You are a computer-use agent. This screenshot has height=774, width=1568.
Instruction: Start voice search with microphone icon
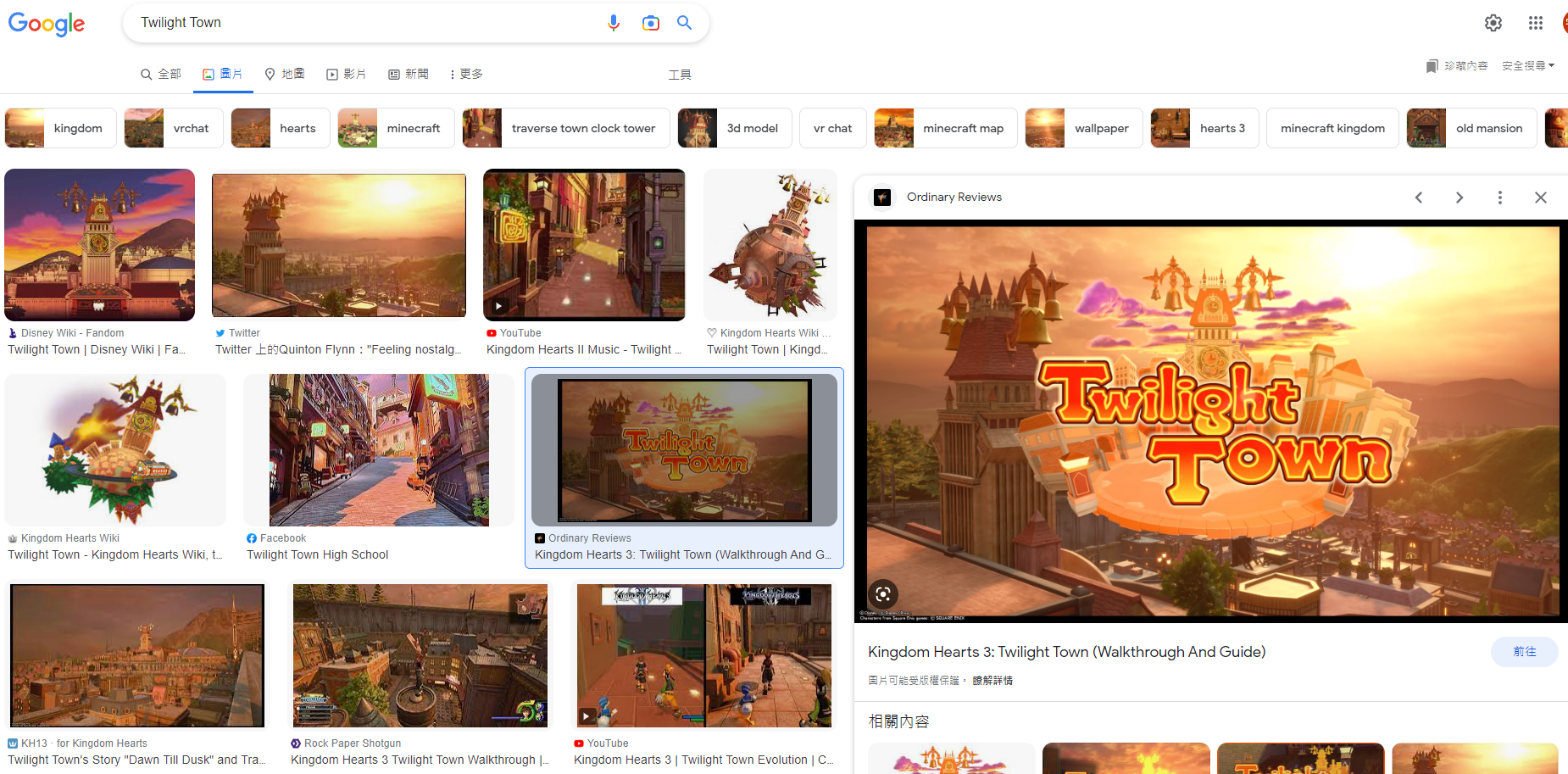coord(614,23)
